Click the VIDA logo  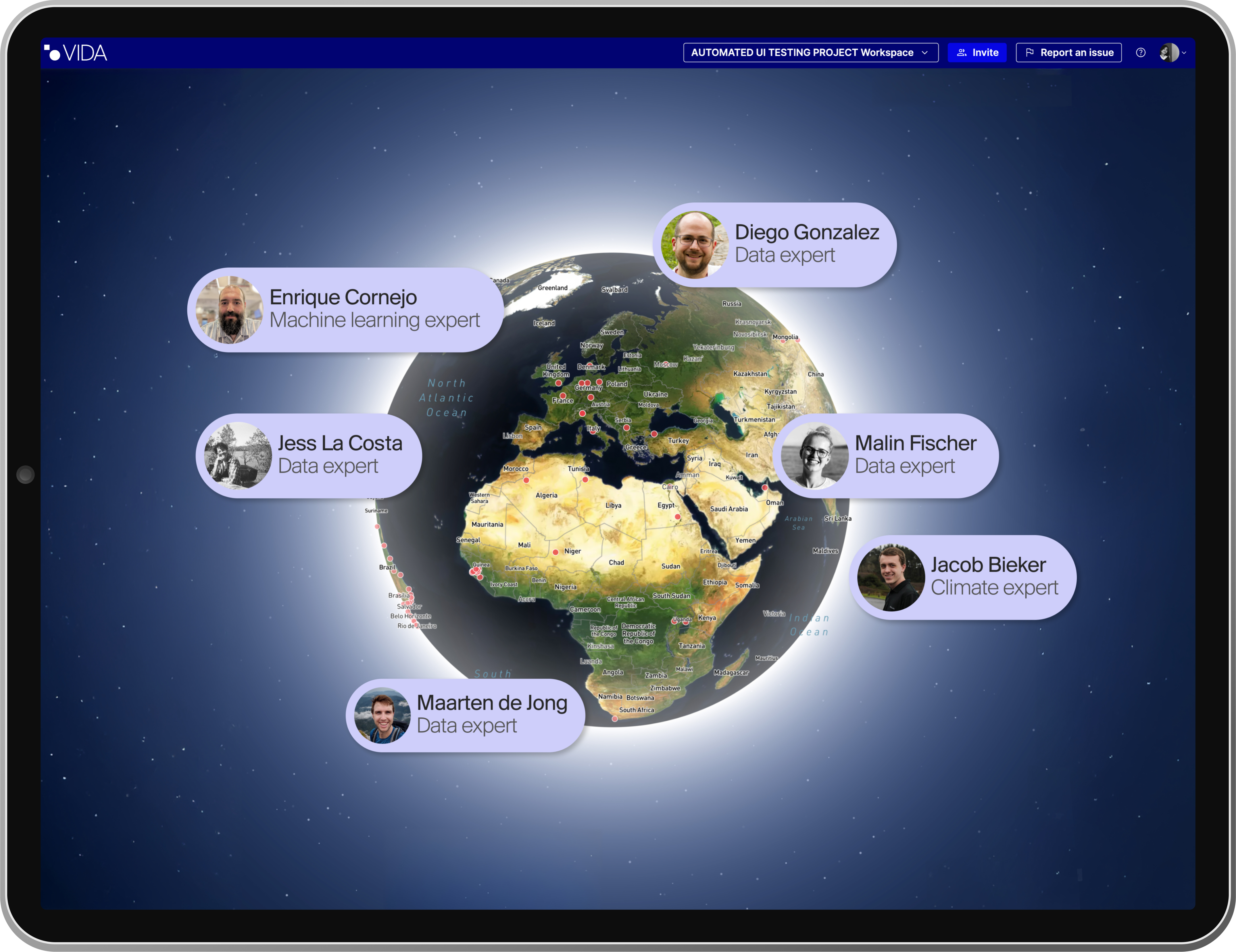pyautogui.click(x=76, y=53)
